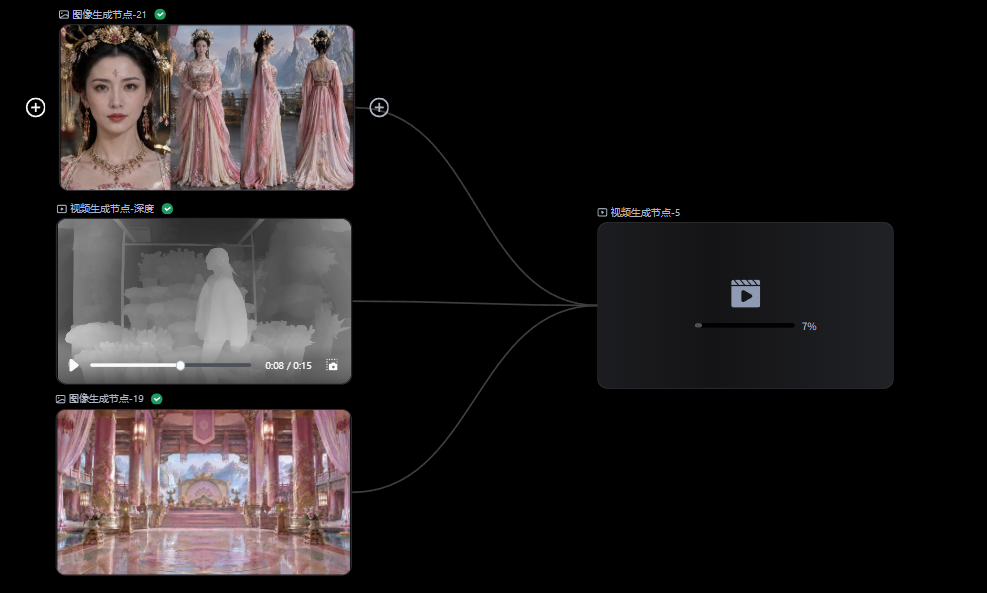Click the depth video seek bar handle
987x593 pixels.
181,365
